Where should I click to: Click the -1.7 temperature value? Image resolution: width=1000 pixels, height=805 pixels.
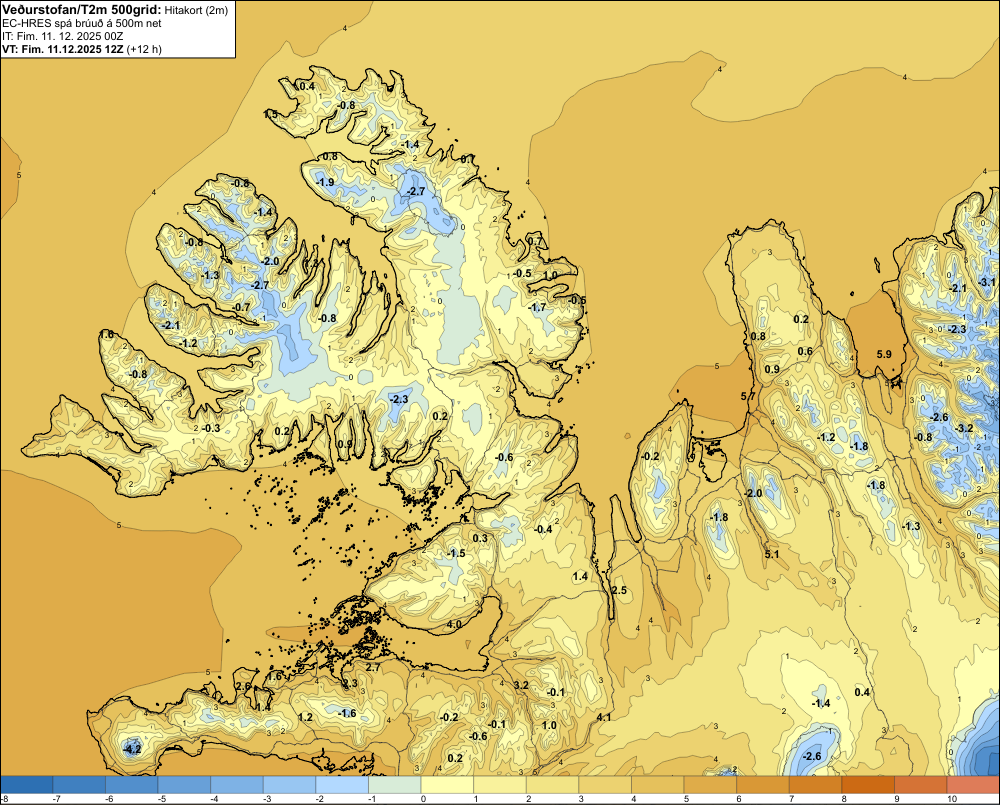[x=538, y=307]
